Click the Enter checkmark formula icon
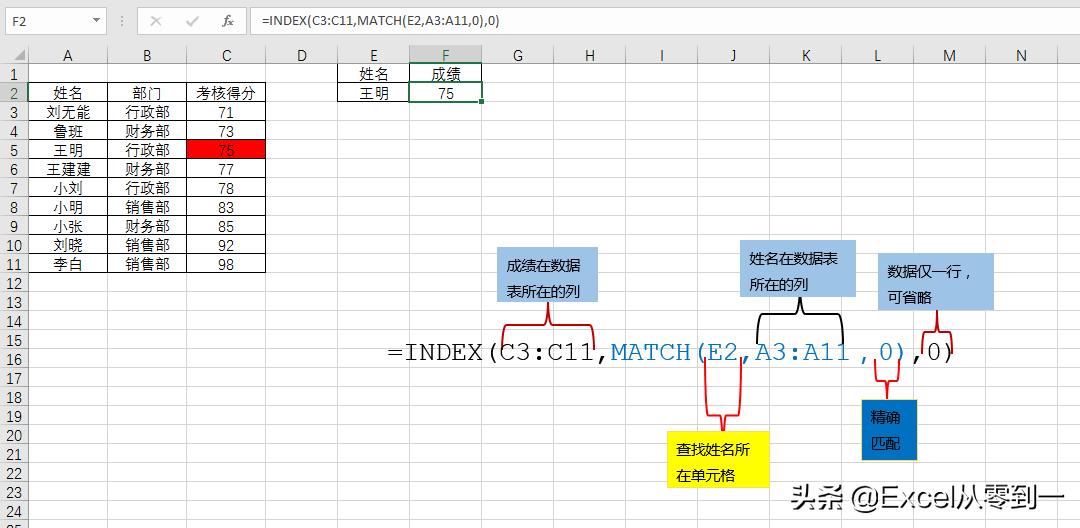Viewport: 1080px width, 528px height. [192, 21]
